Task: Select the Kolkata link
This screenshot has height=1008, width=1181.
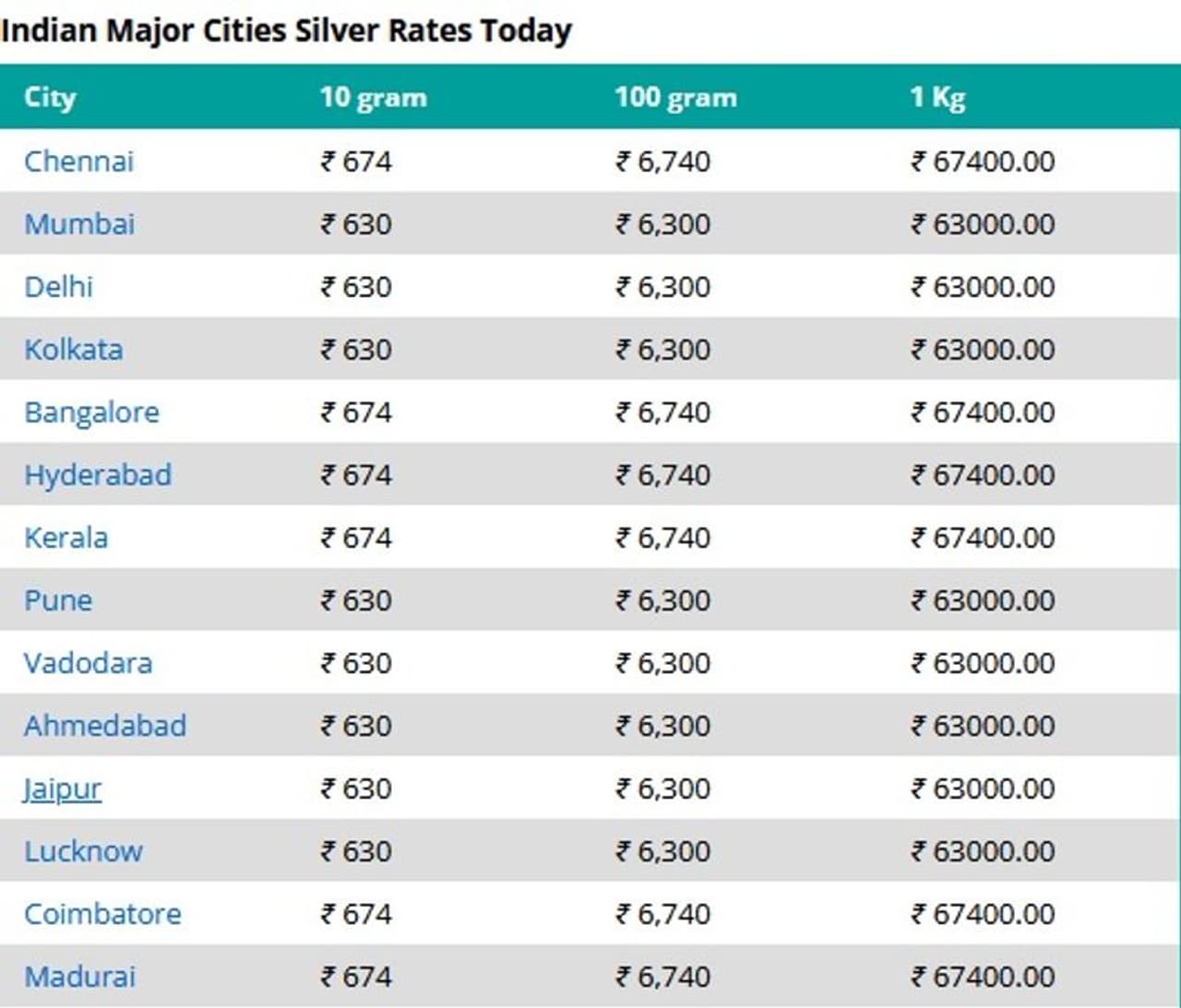Action: [x=74, y=350]
